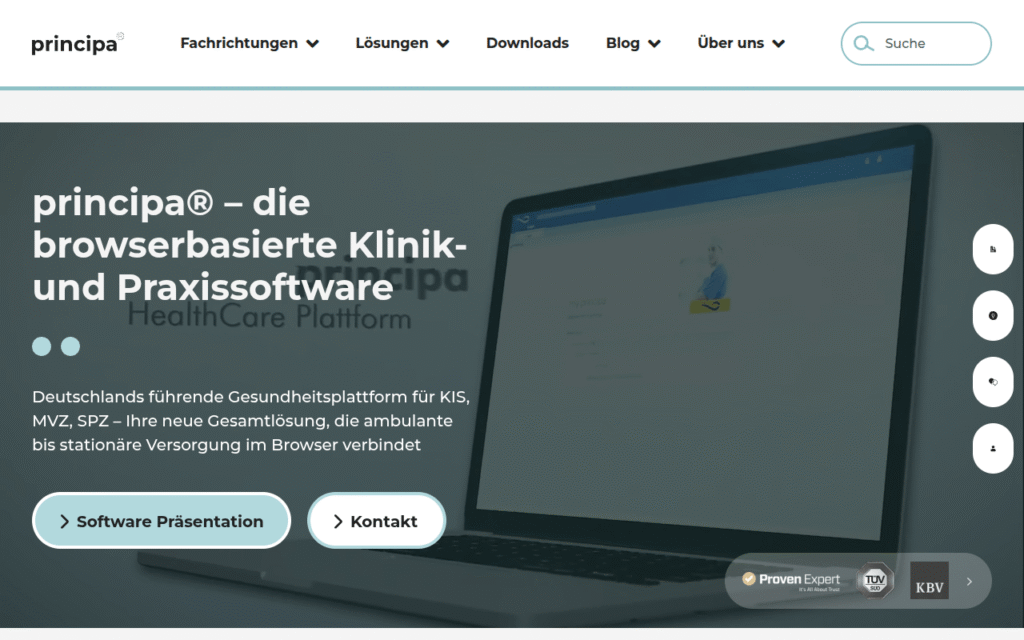Click the magnifier icon in the search box
This screenshot has width=1024, height=640.
(863, 44)
